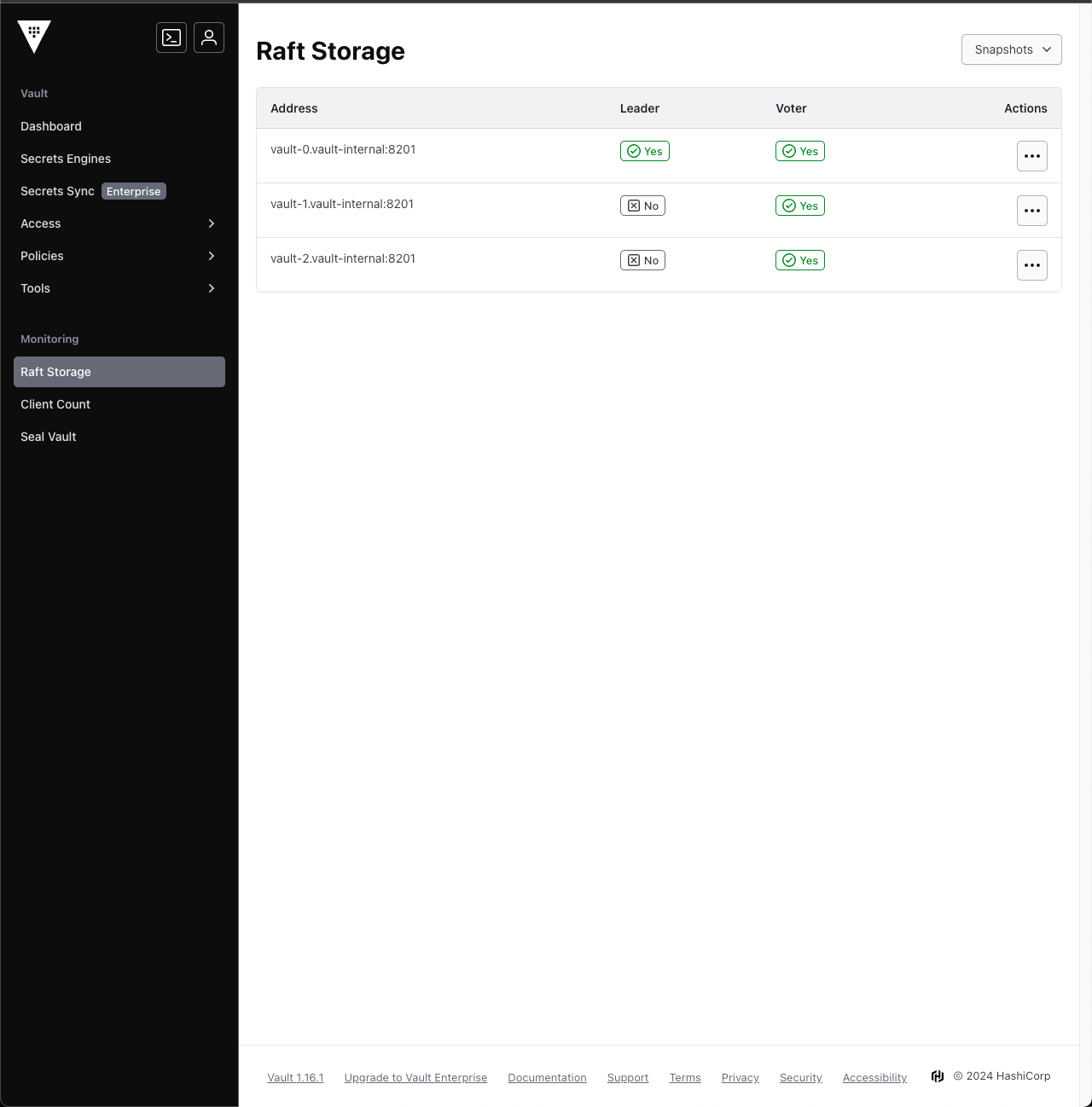
Task: Expand the Policies submenu
Action: click(119, 256)
